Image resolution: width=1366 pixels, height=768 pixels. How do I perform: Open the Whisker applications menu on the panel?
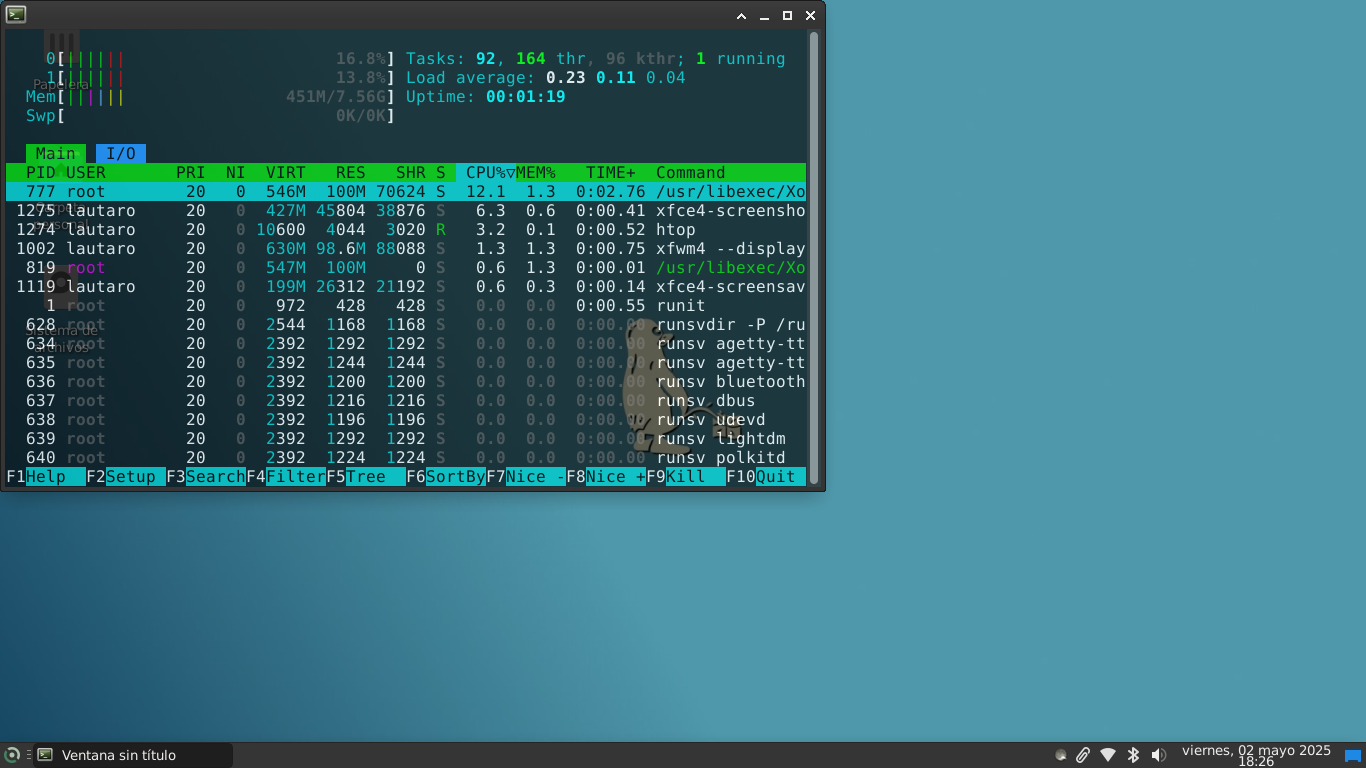[12, 755]
